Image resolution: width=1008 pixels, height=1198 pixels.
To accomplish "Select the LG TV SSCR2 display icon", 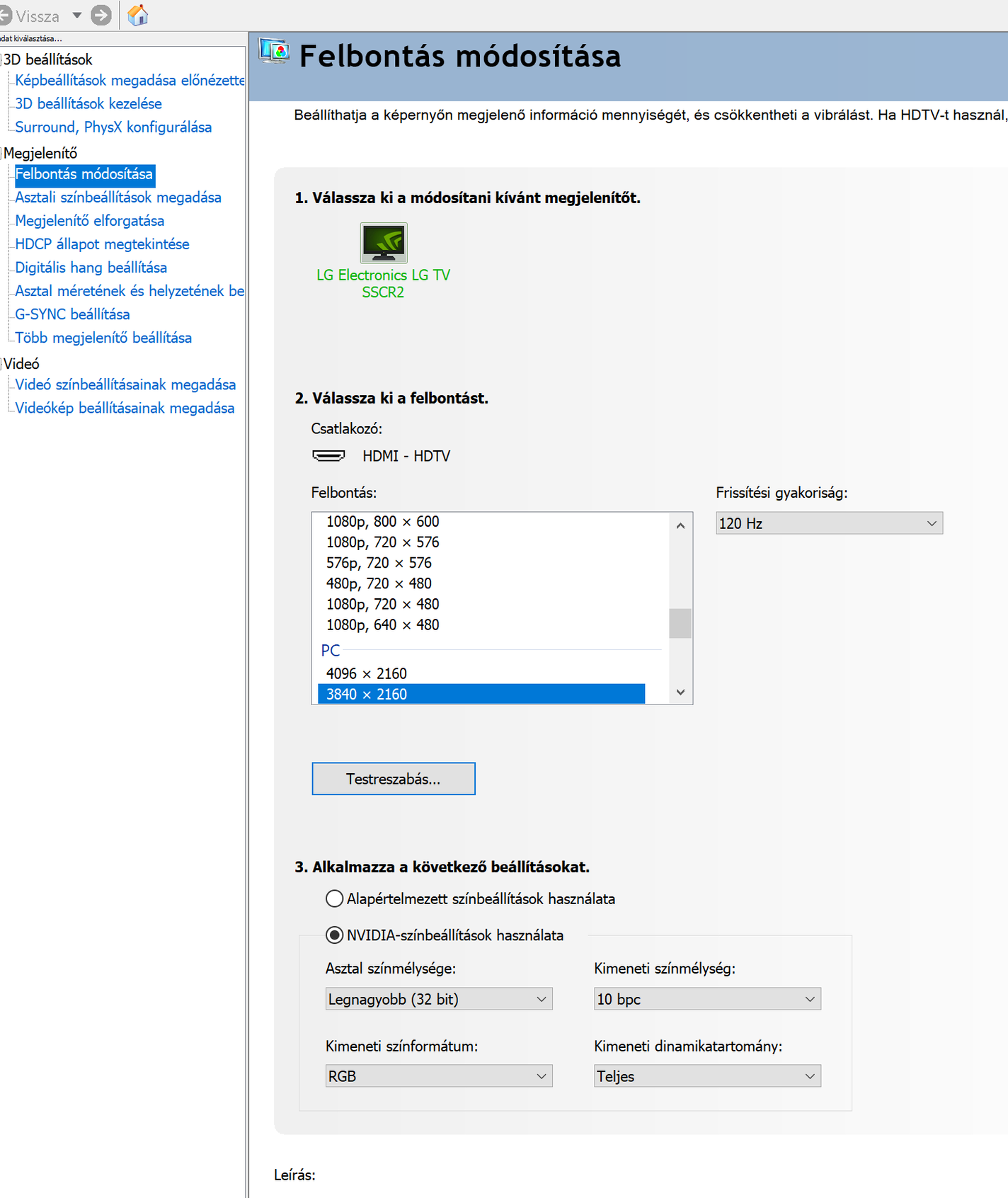I will 384,243.
